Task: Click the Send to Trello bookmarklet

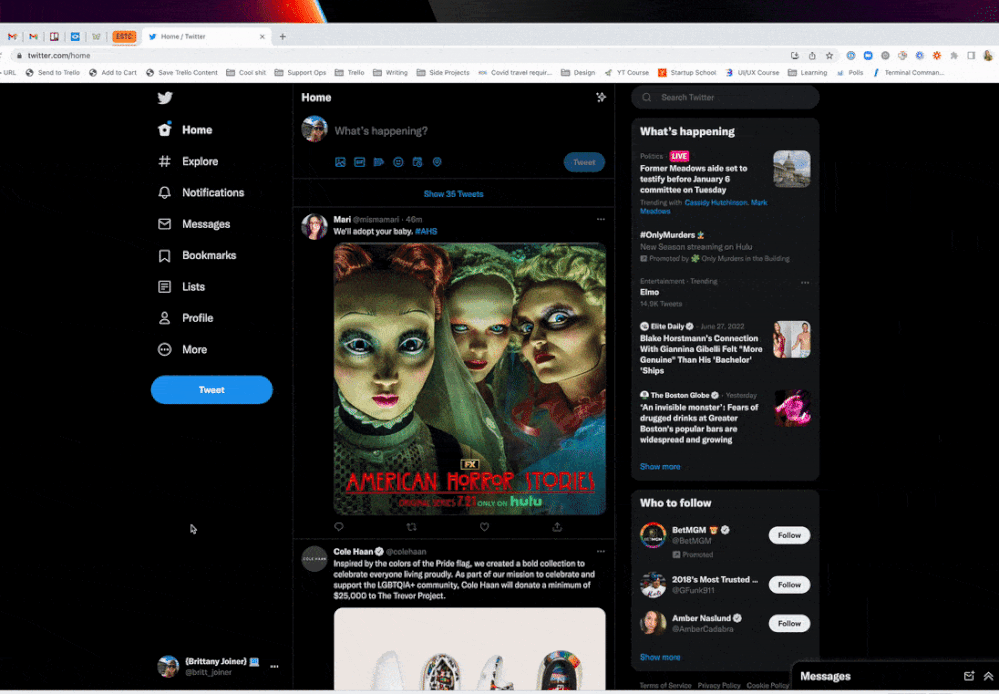Action: [53, 73]
